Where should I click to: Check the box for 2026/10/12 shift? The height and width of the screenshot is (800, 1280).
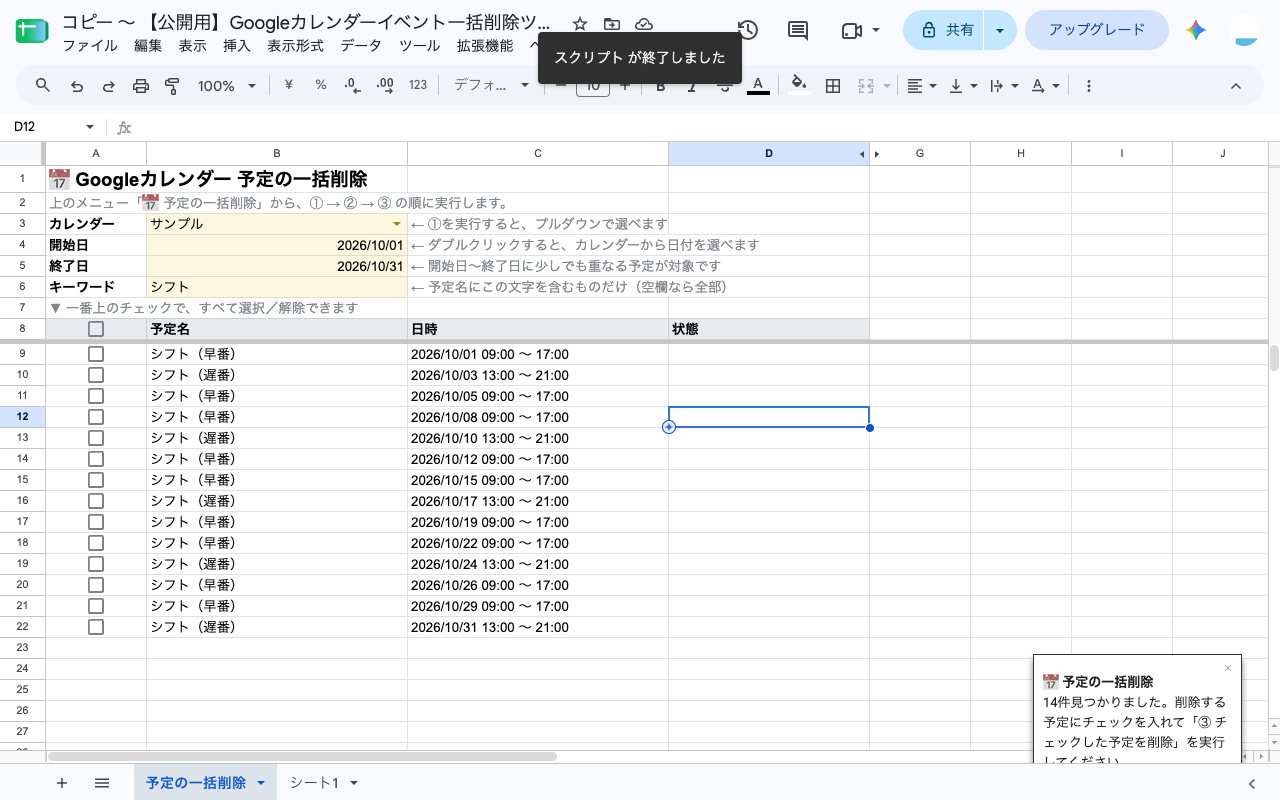pyautogui.click(x=96, y=459)
